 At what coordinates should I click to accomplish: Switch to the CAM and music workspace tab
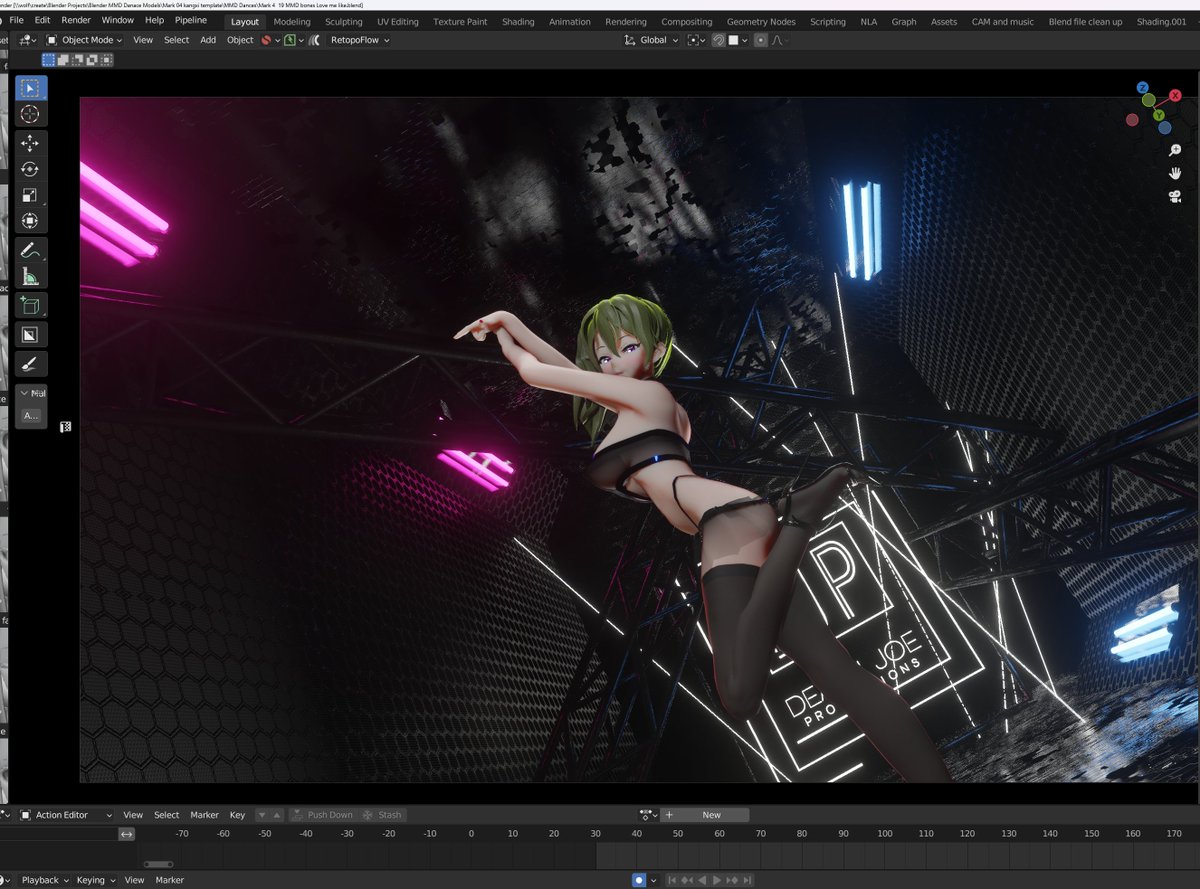coord(1002,21)
